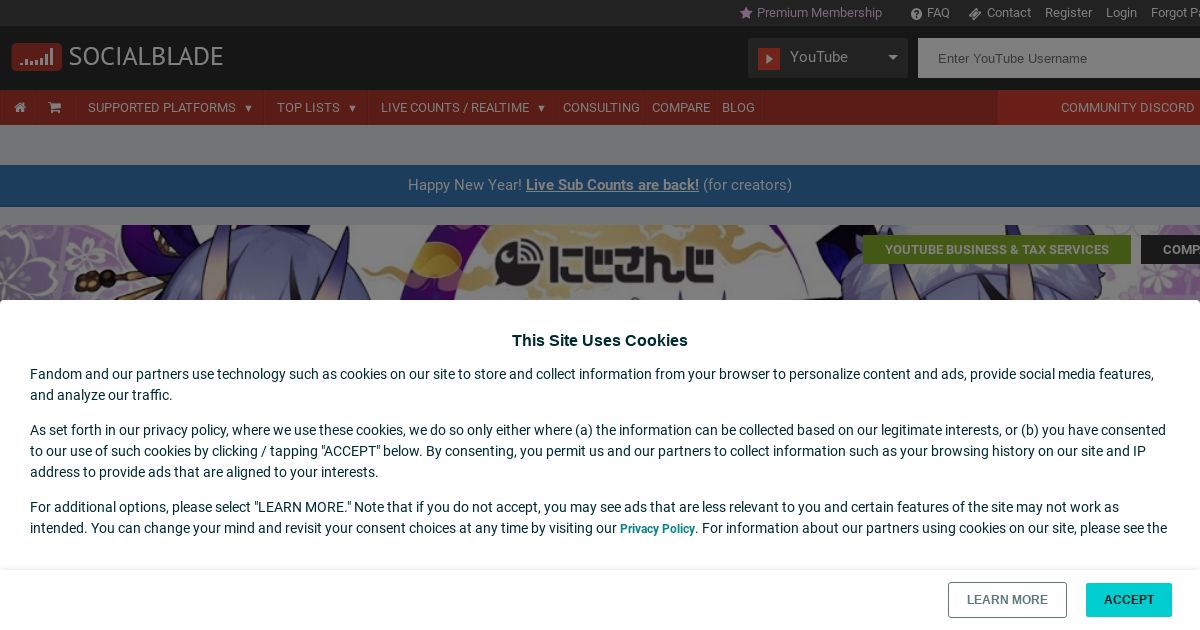Open the Compare menu item
The height and width of the screenshot is (630, 1200).
[681, 107]
